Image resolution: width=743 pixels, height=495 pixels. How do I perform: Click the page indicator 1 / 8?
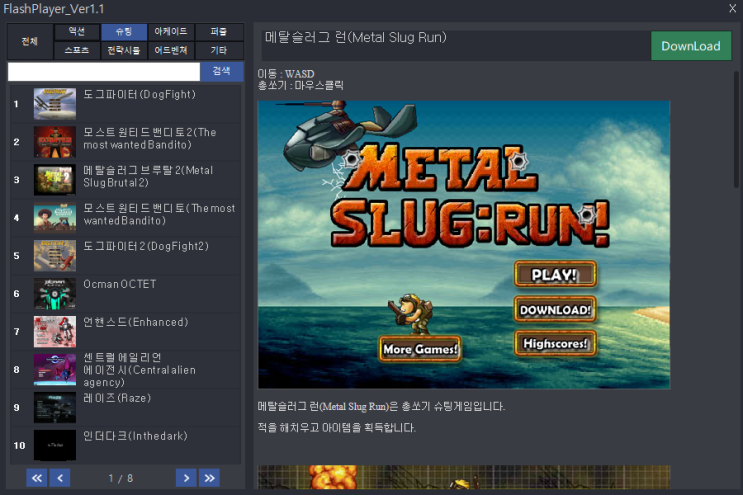pos(121,478)
